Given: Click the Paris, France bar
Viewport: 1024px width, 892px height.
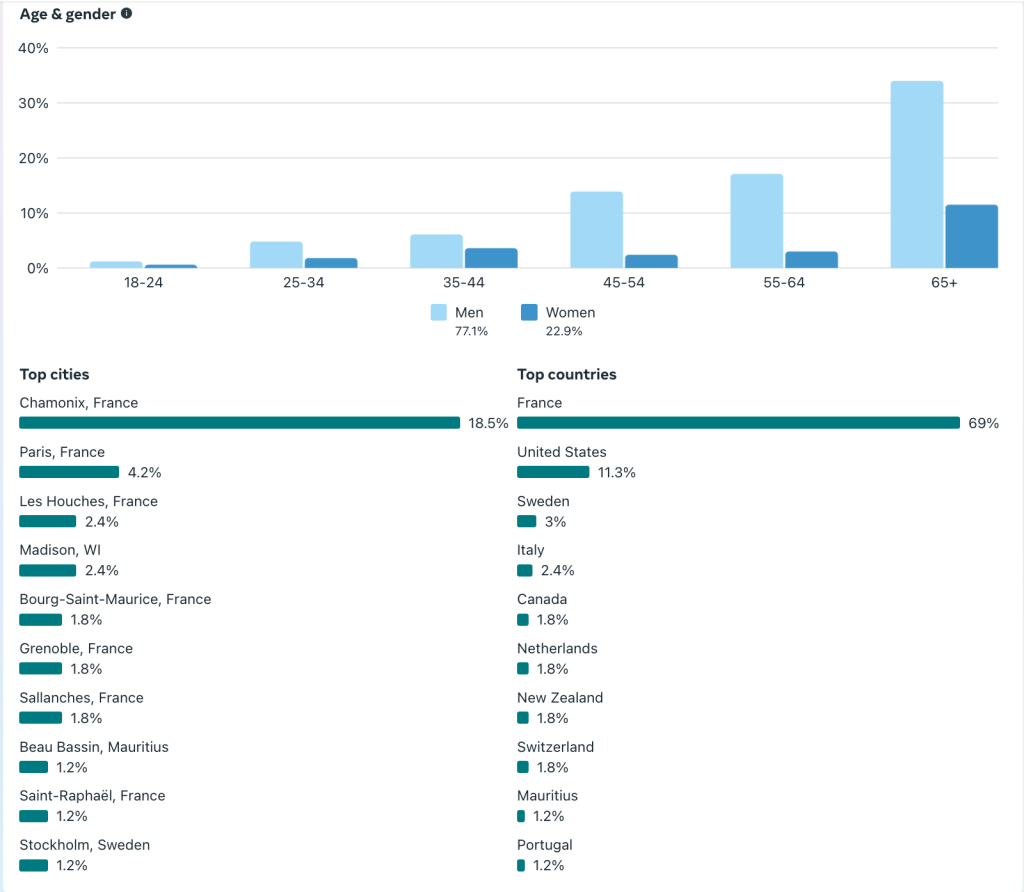Looking at the screenshot, I should pyautogui.click(x=69, y=472).
